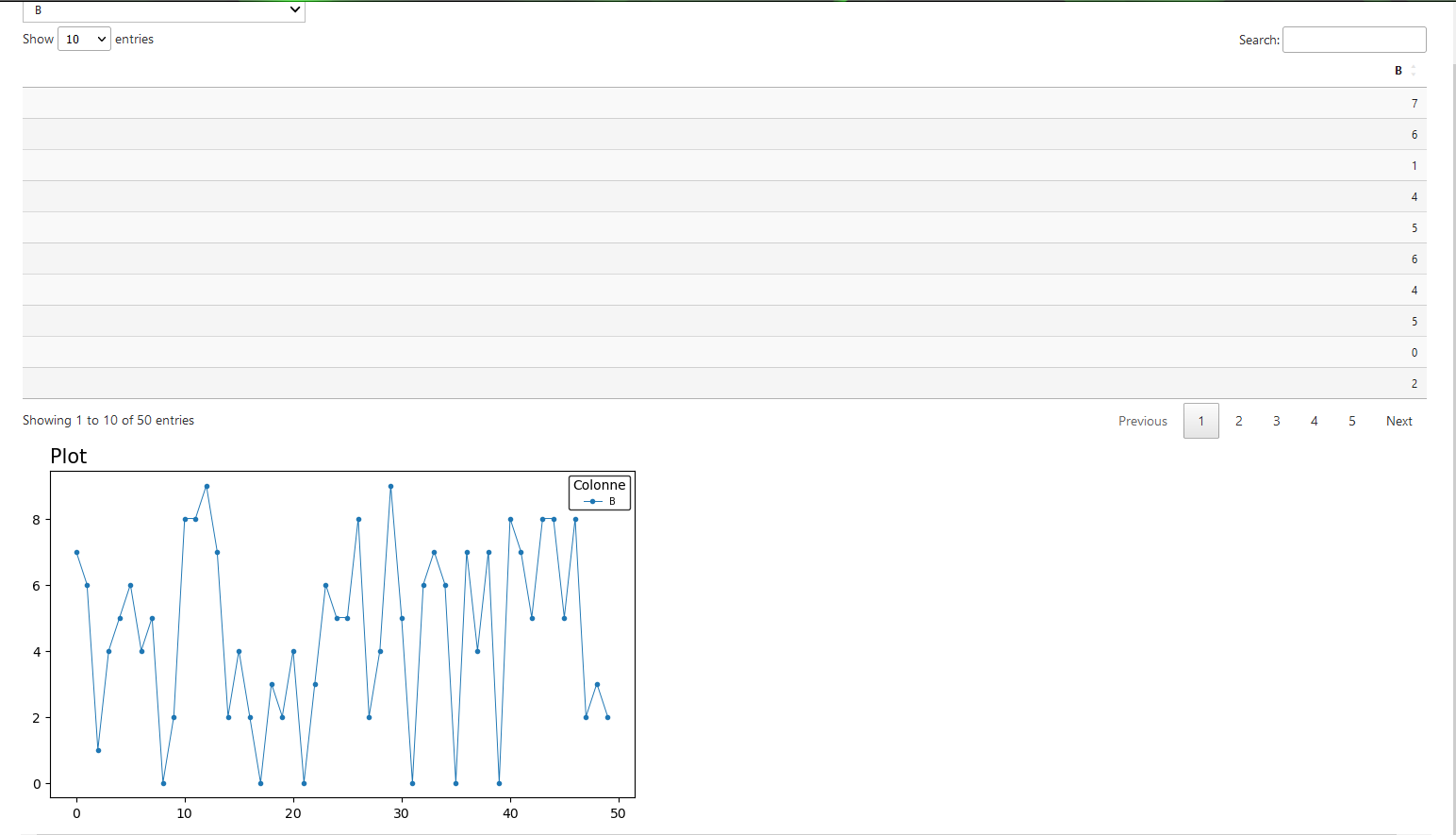Go to pagination page 5
Image resolution: width=1456 pixels, height=835 pixels.
click(1352, 421)
